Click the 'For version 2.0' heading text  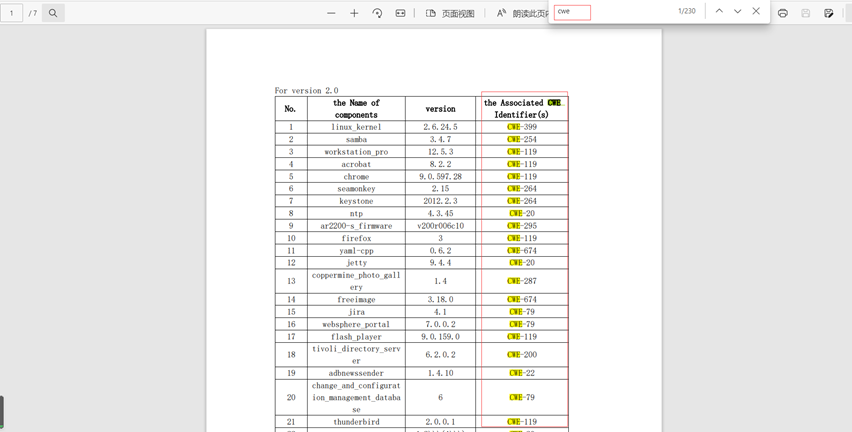point(306,90)
